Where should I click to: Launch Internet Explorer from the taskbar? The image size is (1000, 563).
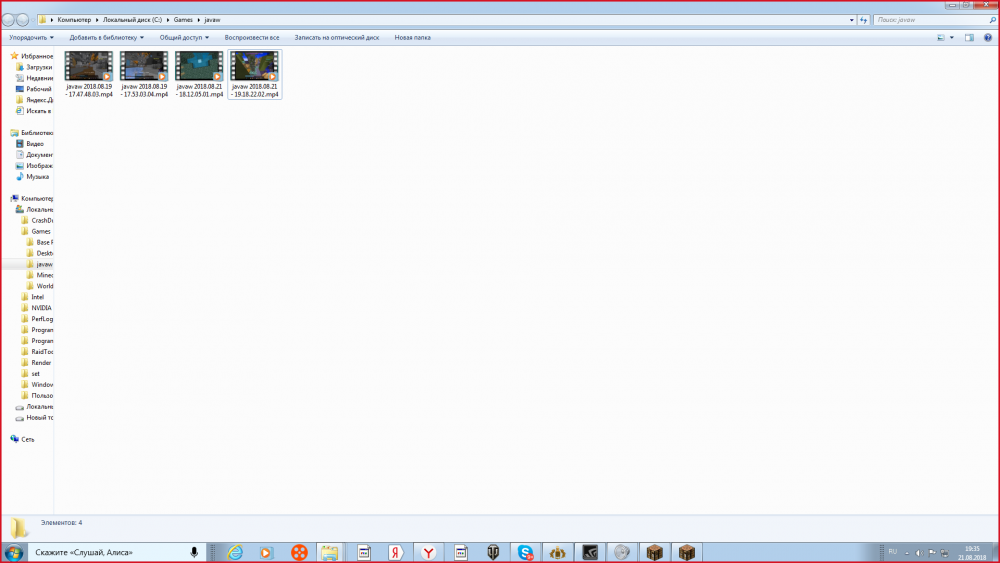tap(234, 552)
